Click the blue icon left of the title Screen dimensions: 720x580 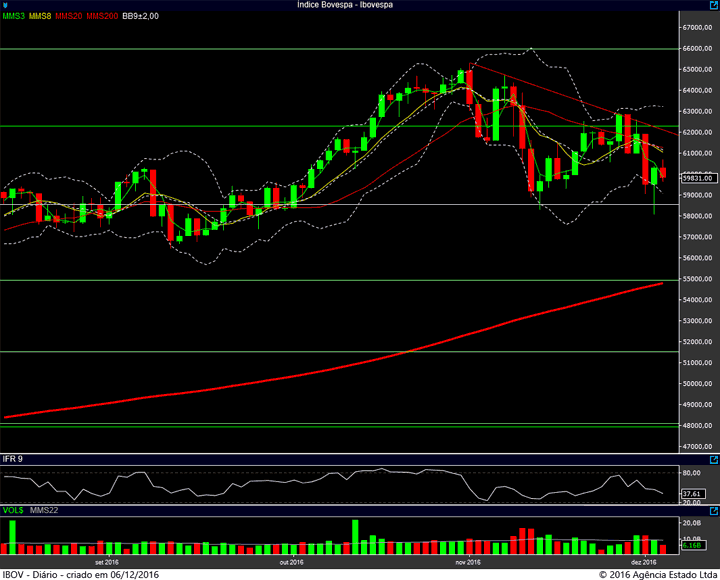coord(5,6)
